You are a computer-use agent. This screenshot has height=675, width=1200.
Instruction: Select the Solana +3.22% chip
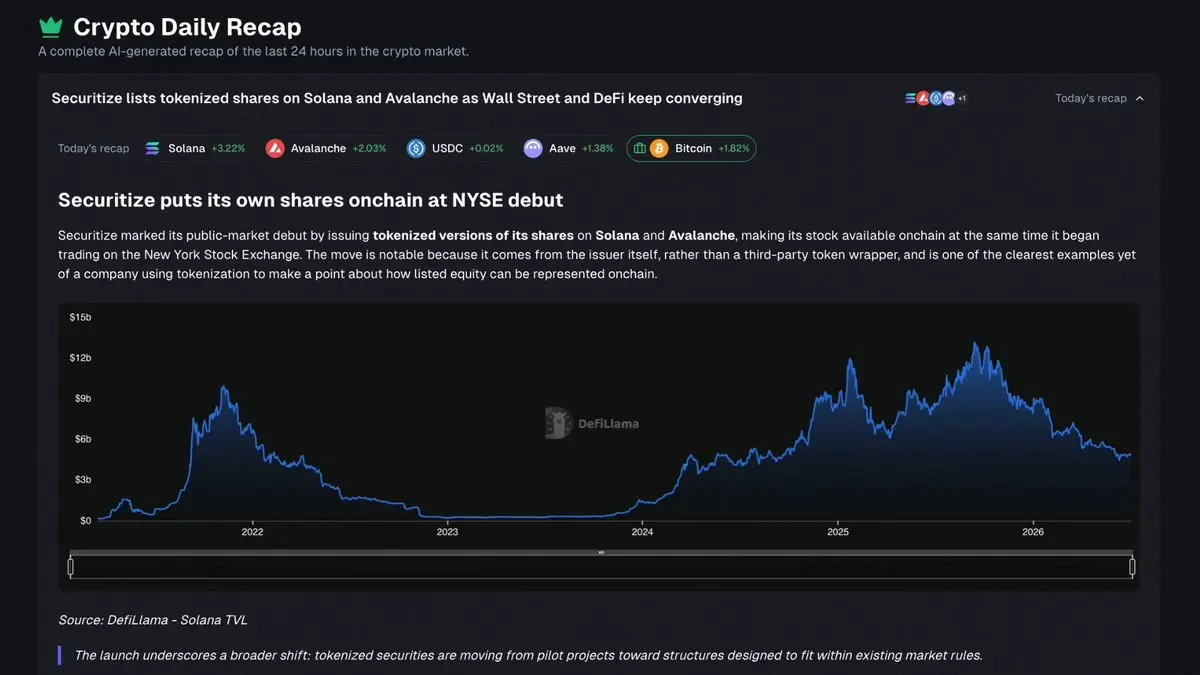195,148
